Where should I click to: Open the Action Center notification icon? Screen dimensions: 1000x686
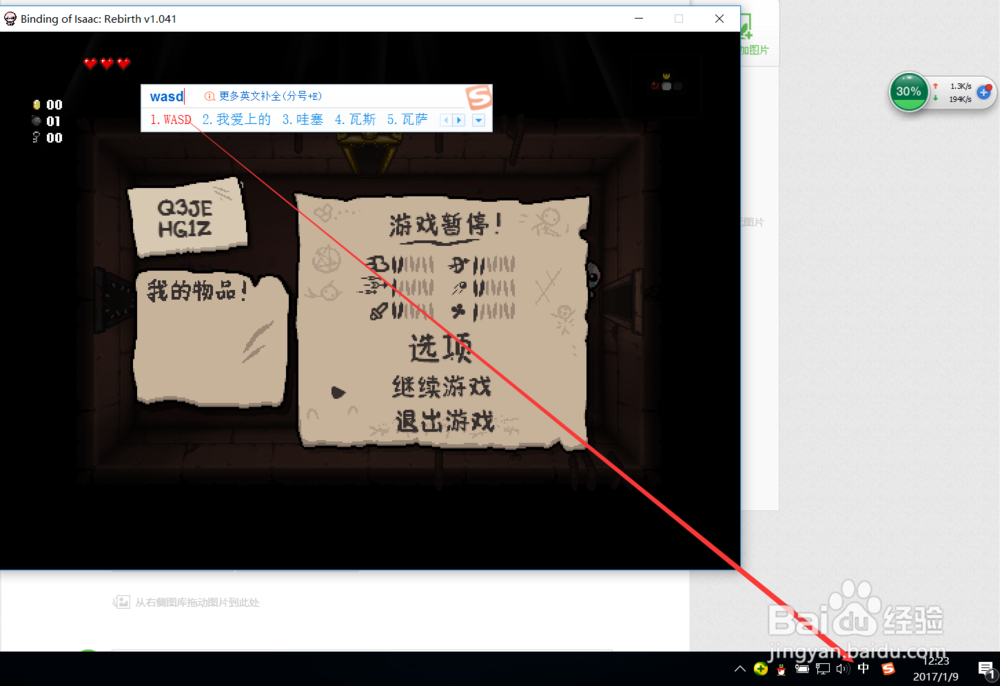(x=986, y=670)
